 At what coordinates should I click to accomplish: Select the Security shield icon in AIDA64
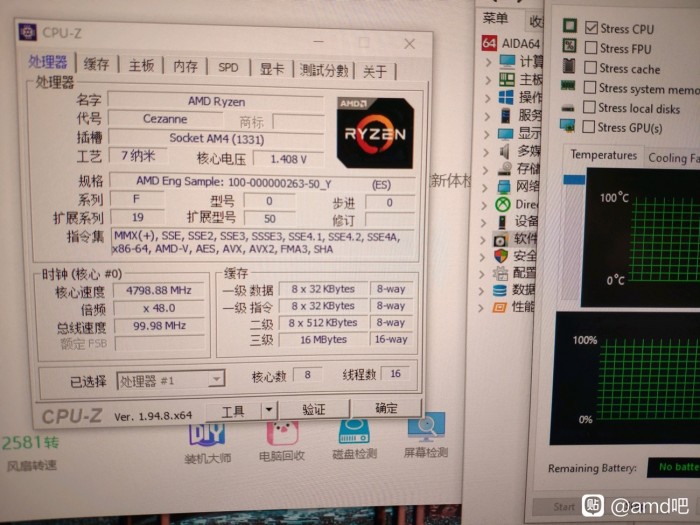[x=501, y=256]
